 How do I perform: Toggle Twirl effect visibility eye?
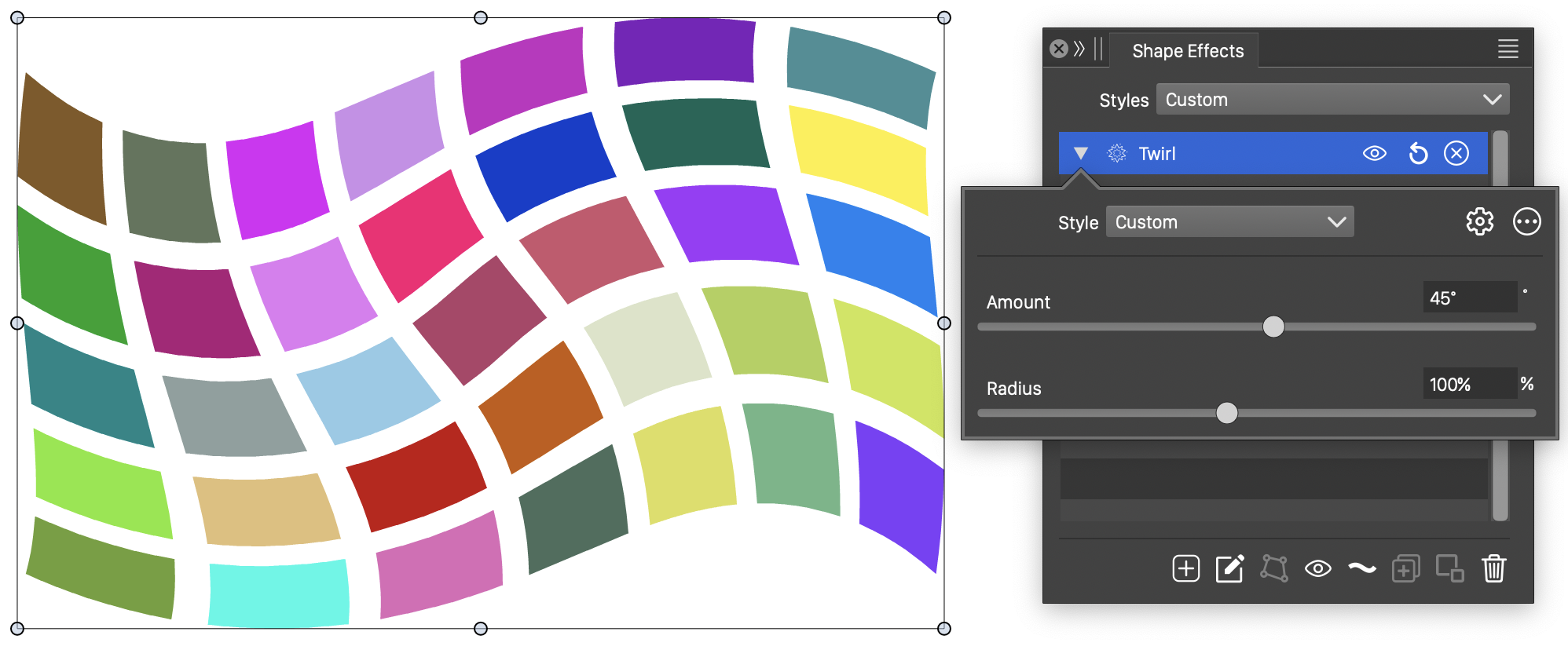coord(1374,154)
